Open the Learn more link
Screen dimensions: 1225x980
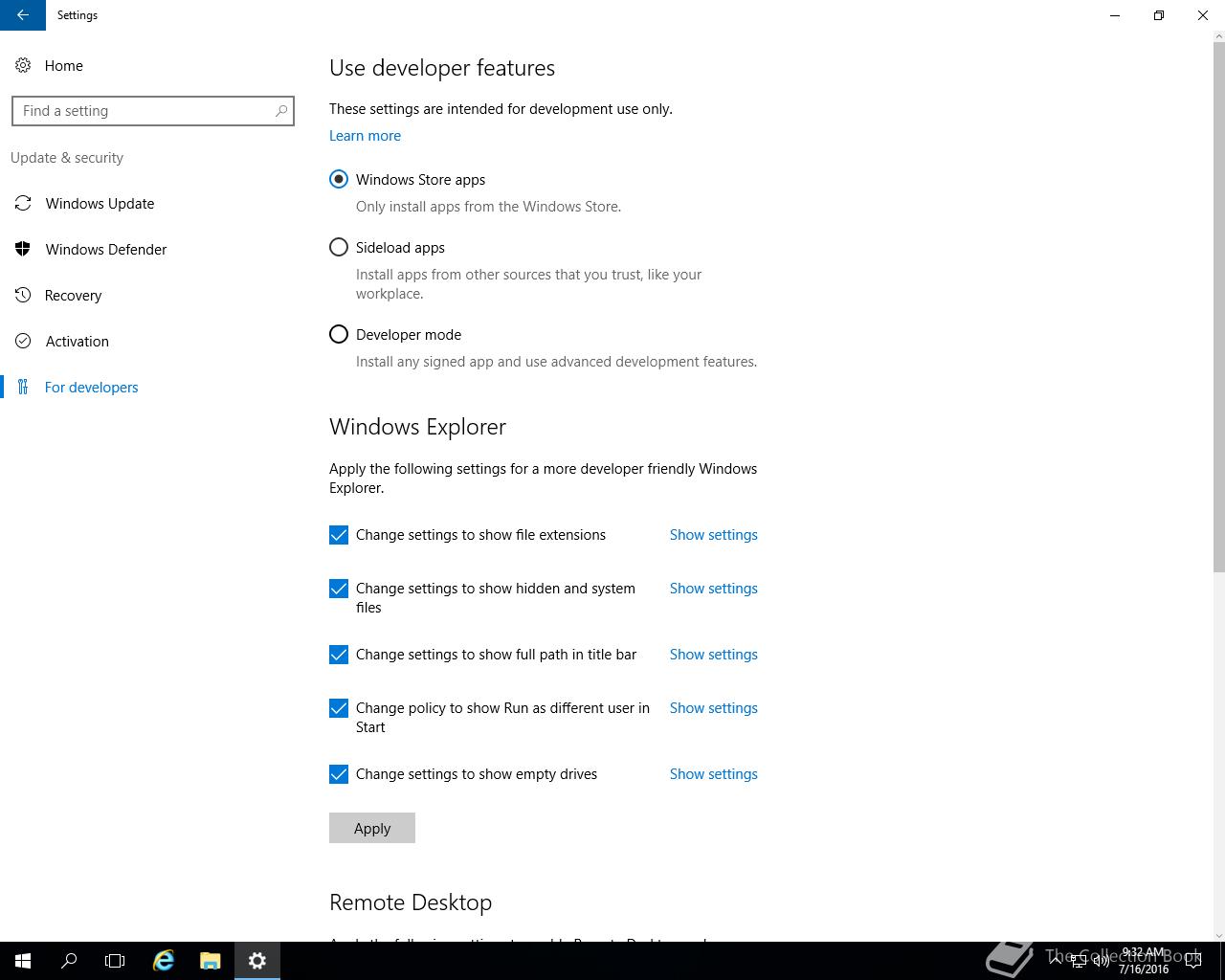[x=365, y=135]
